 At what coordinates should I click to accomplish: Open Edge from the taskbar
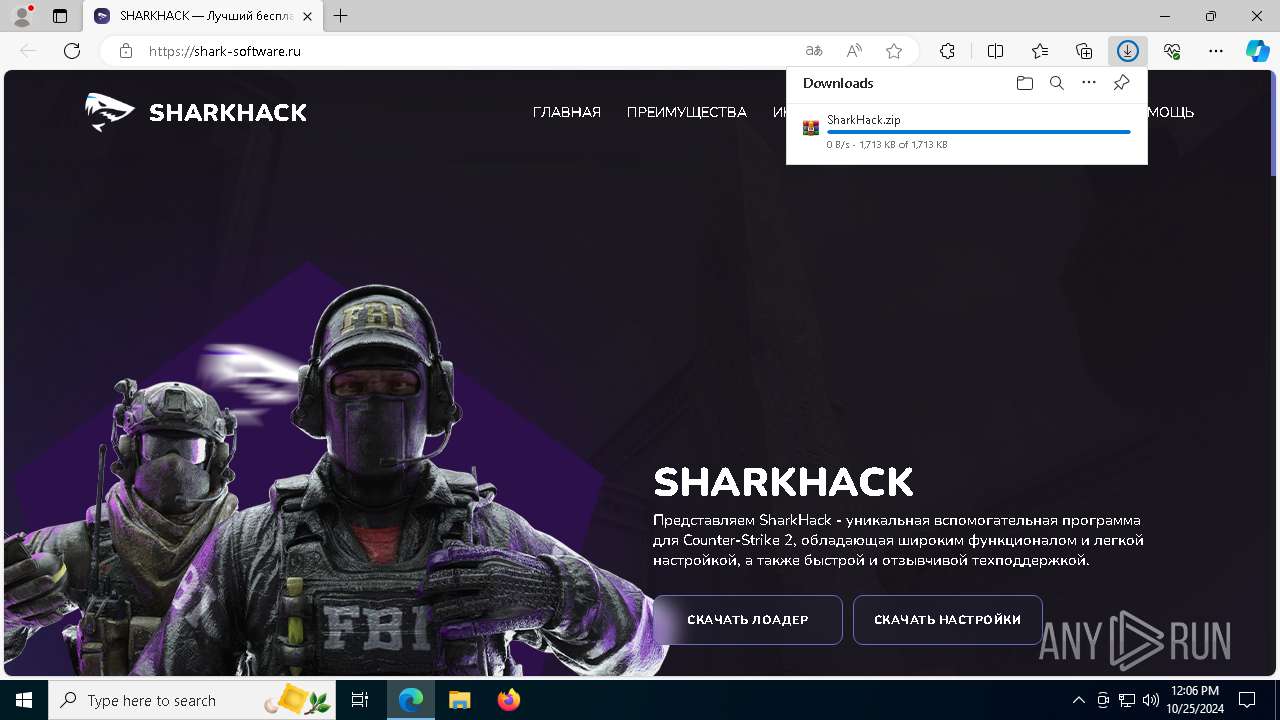pos(411,700)
